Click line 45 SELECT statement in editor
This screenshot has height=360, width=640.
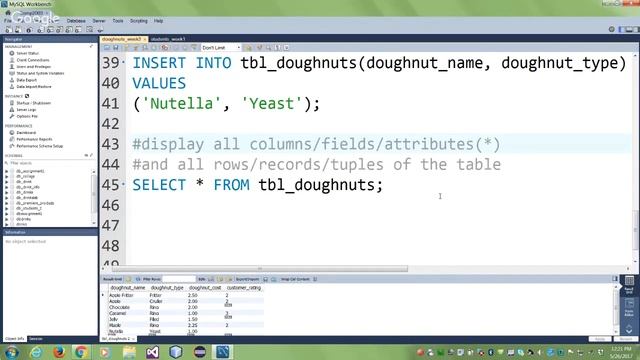pos(258,185)
